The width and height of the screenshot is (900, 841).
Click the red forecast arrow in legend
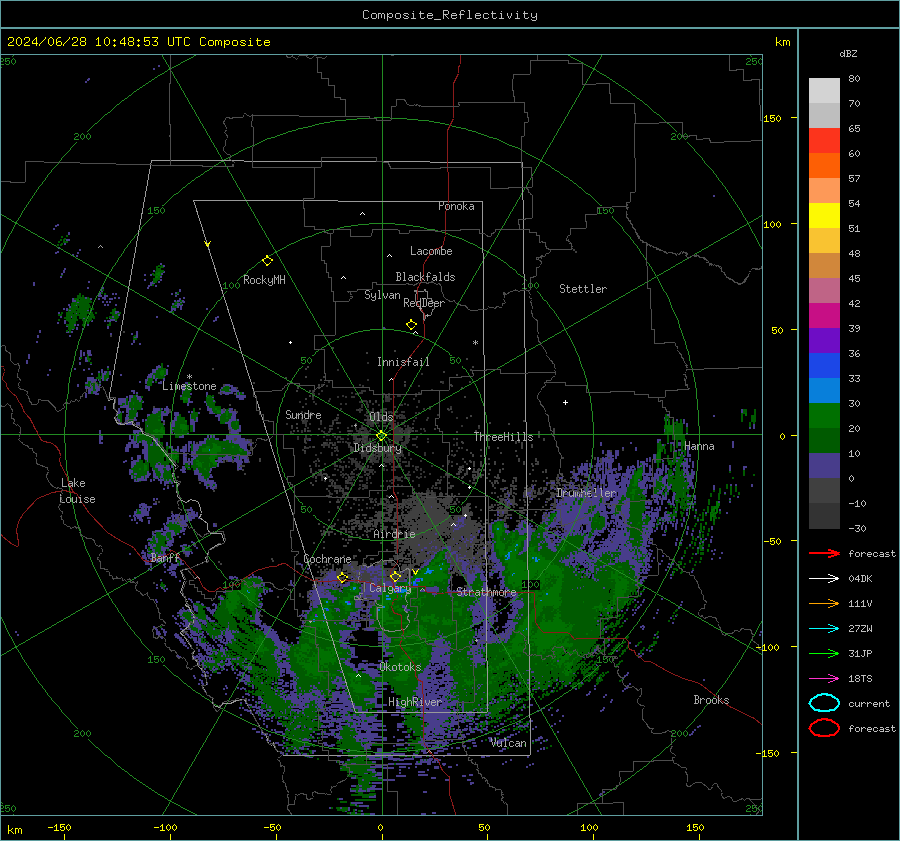click(x=824, y=553)
